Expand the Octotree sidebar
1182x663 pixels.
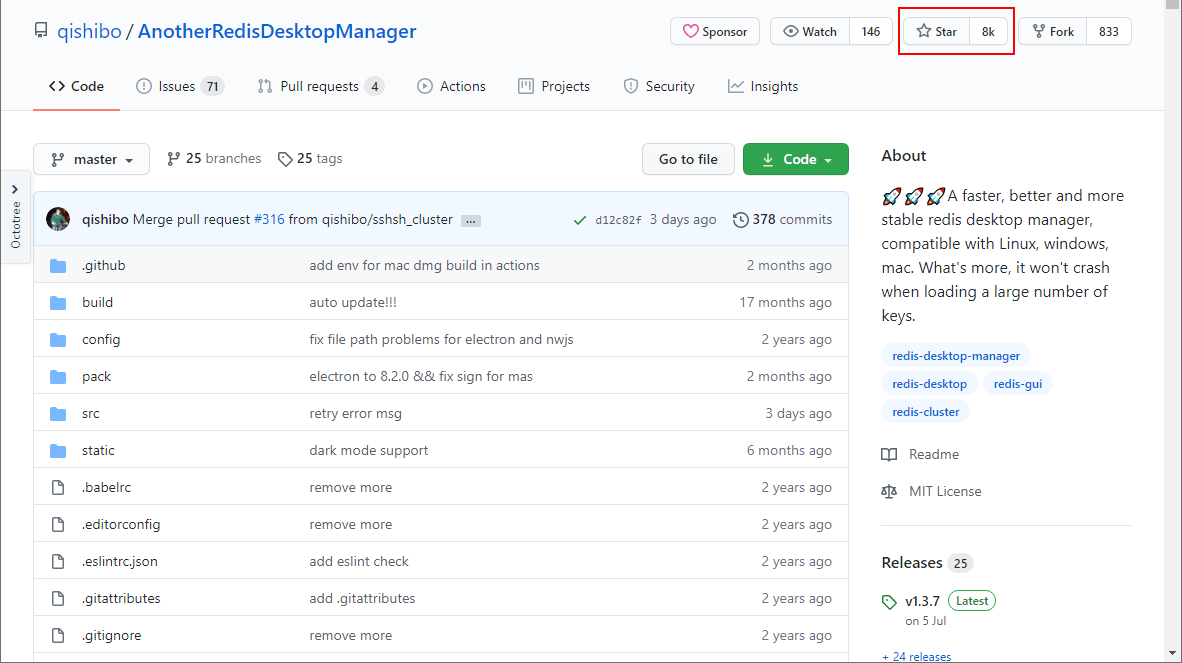[x=15, y=217]
